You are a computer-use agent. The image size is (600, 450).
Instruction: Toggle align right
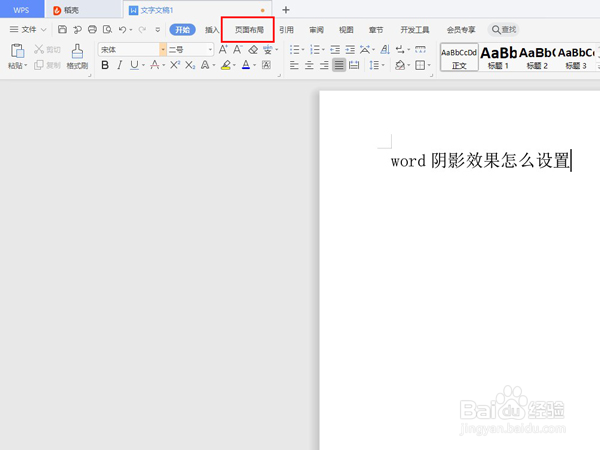324,65
